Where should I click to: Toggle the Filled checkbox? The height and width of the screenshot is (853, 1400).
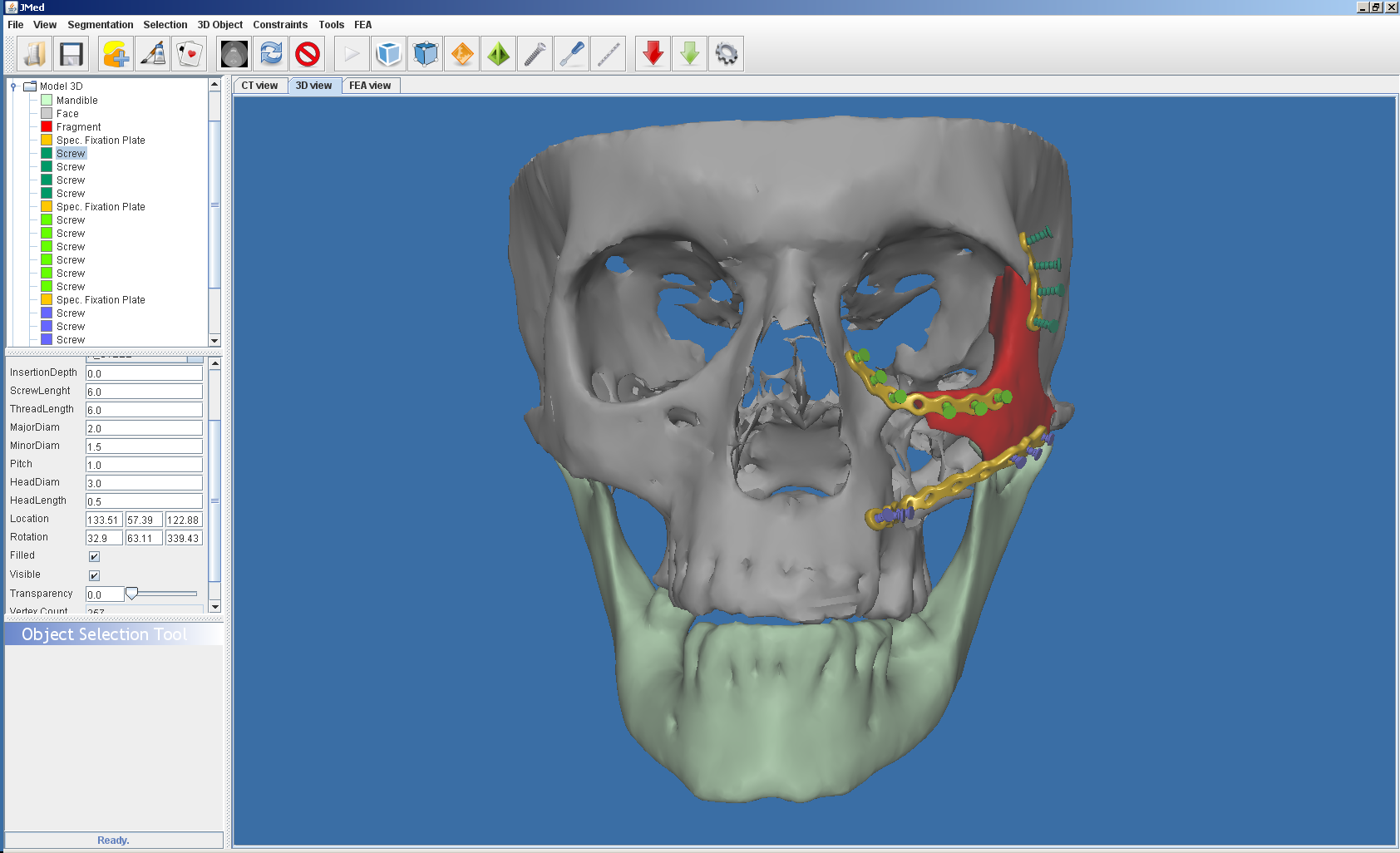click(94, 556)
